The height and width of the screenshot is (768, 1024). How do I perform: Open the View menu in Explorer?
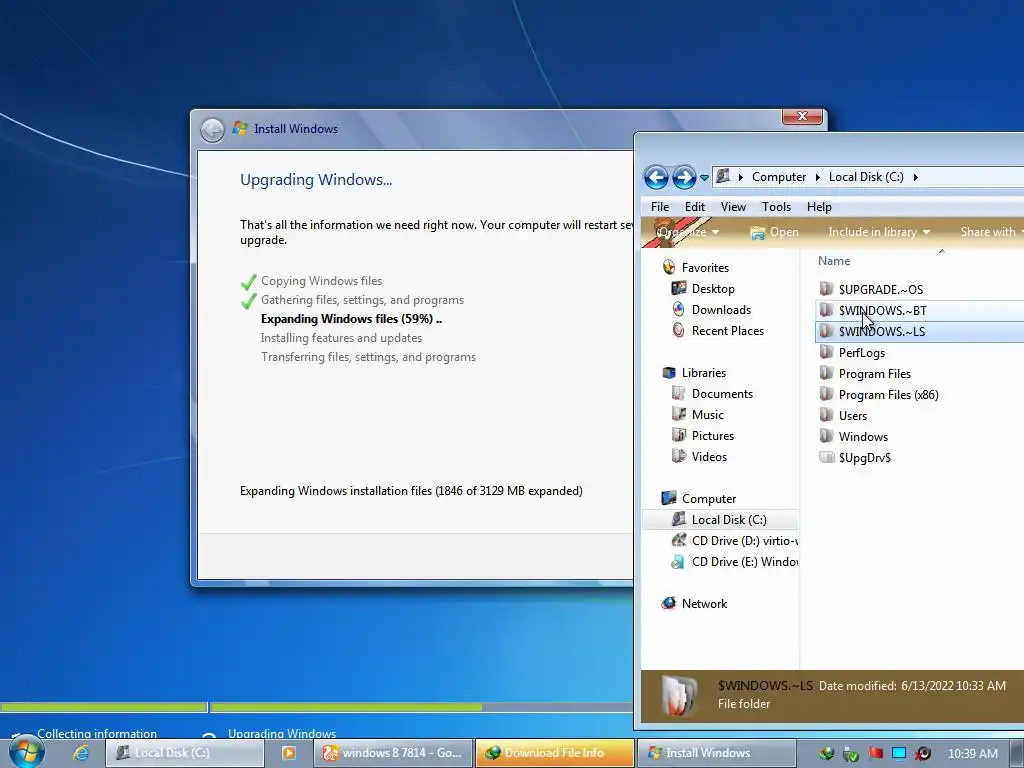pyautogui.click(x=733, y=206)
